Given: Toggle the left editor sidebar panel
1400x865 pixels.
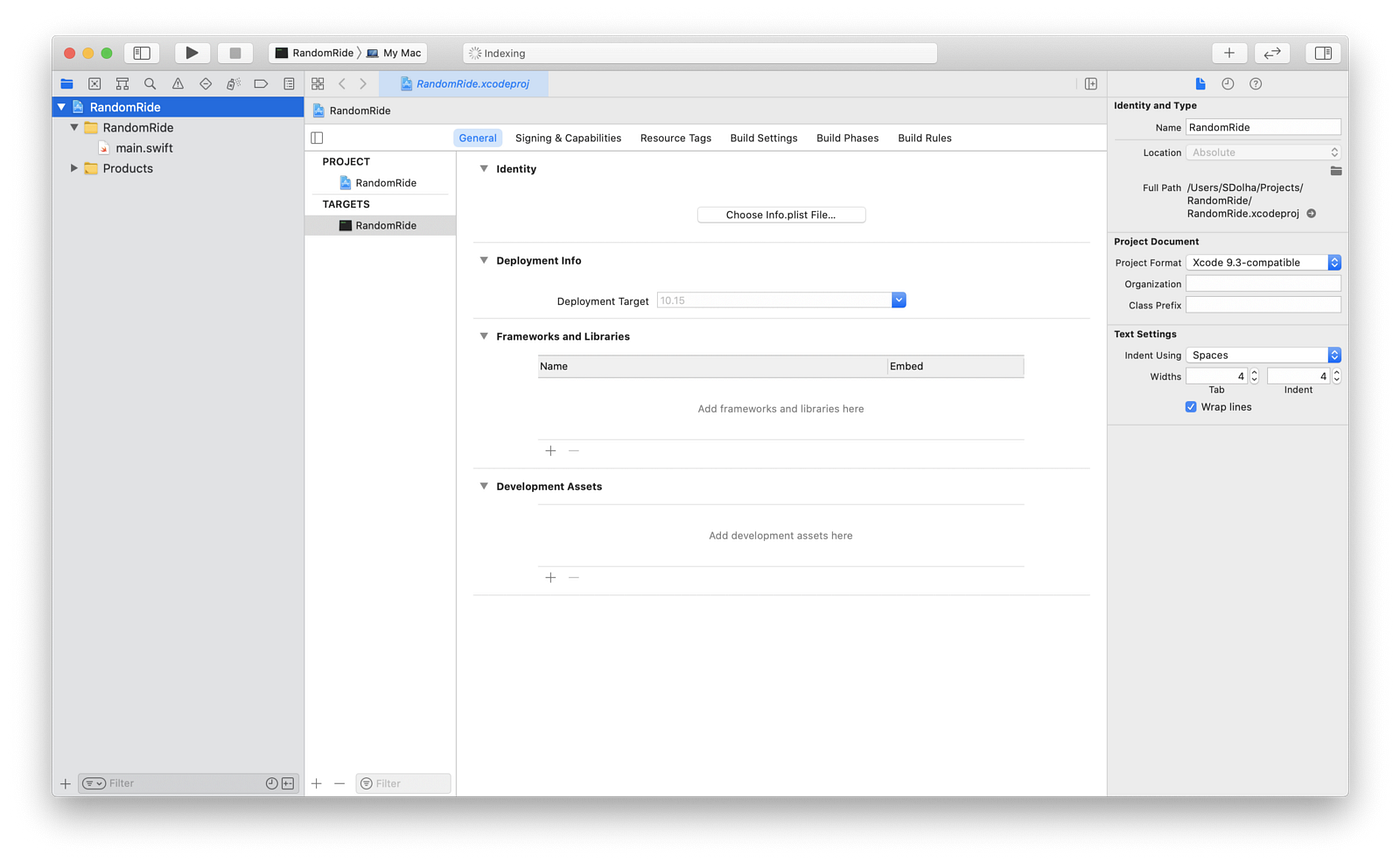Looking at the screenshot, I should [x=316, y=137].
